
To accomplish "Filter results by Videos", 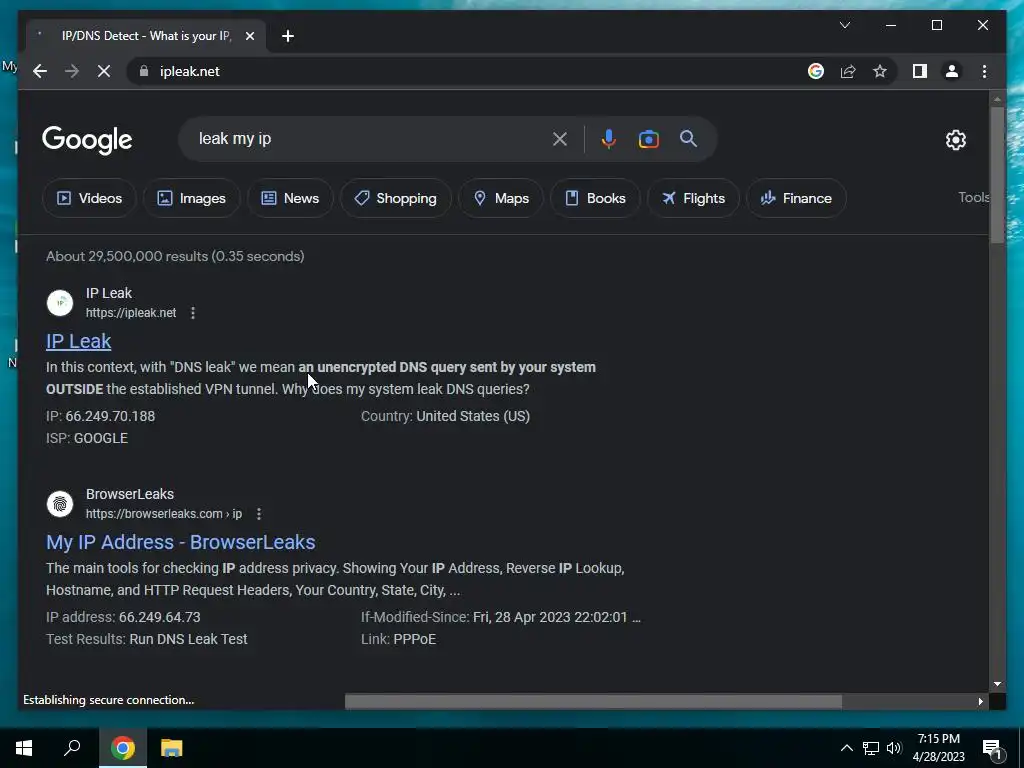I will 89,198.
